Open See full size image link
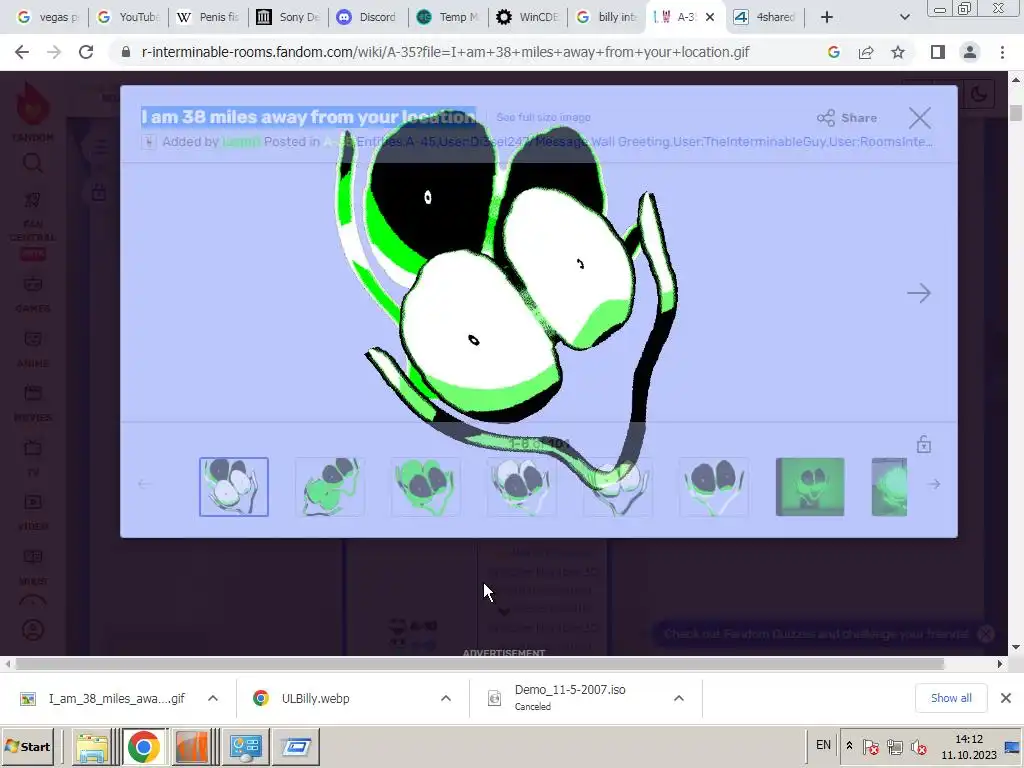This screenshot has width=1024, height=768. [x=543, y=117]
